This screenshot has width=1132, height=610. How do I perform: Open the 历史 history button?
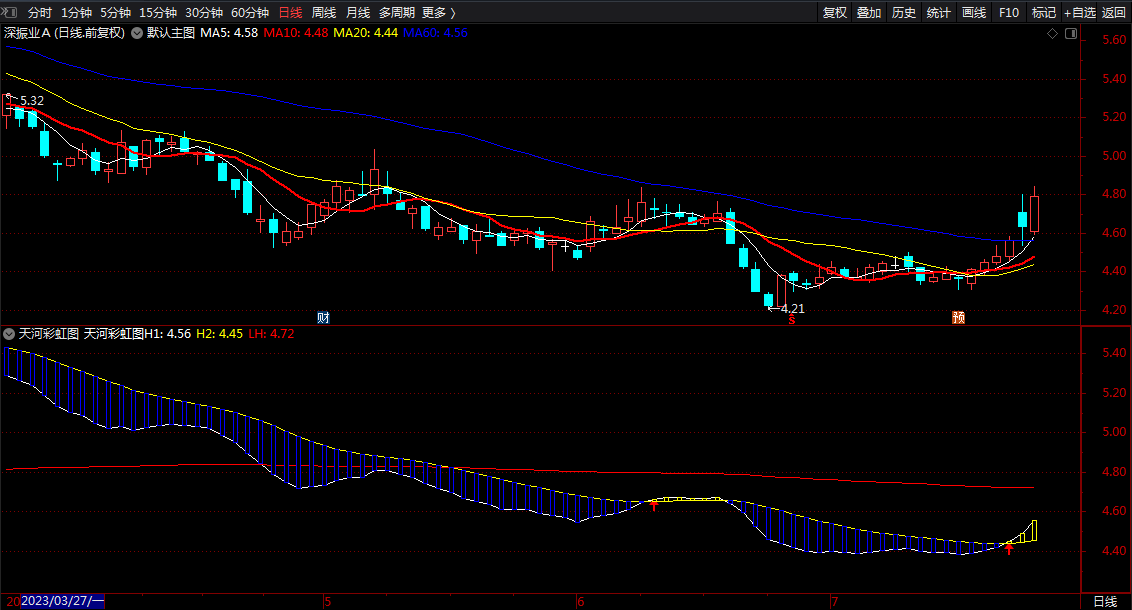[903, 12]
